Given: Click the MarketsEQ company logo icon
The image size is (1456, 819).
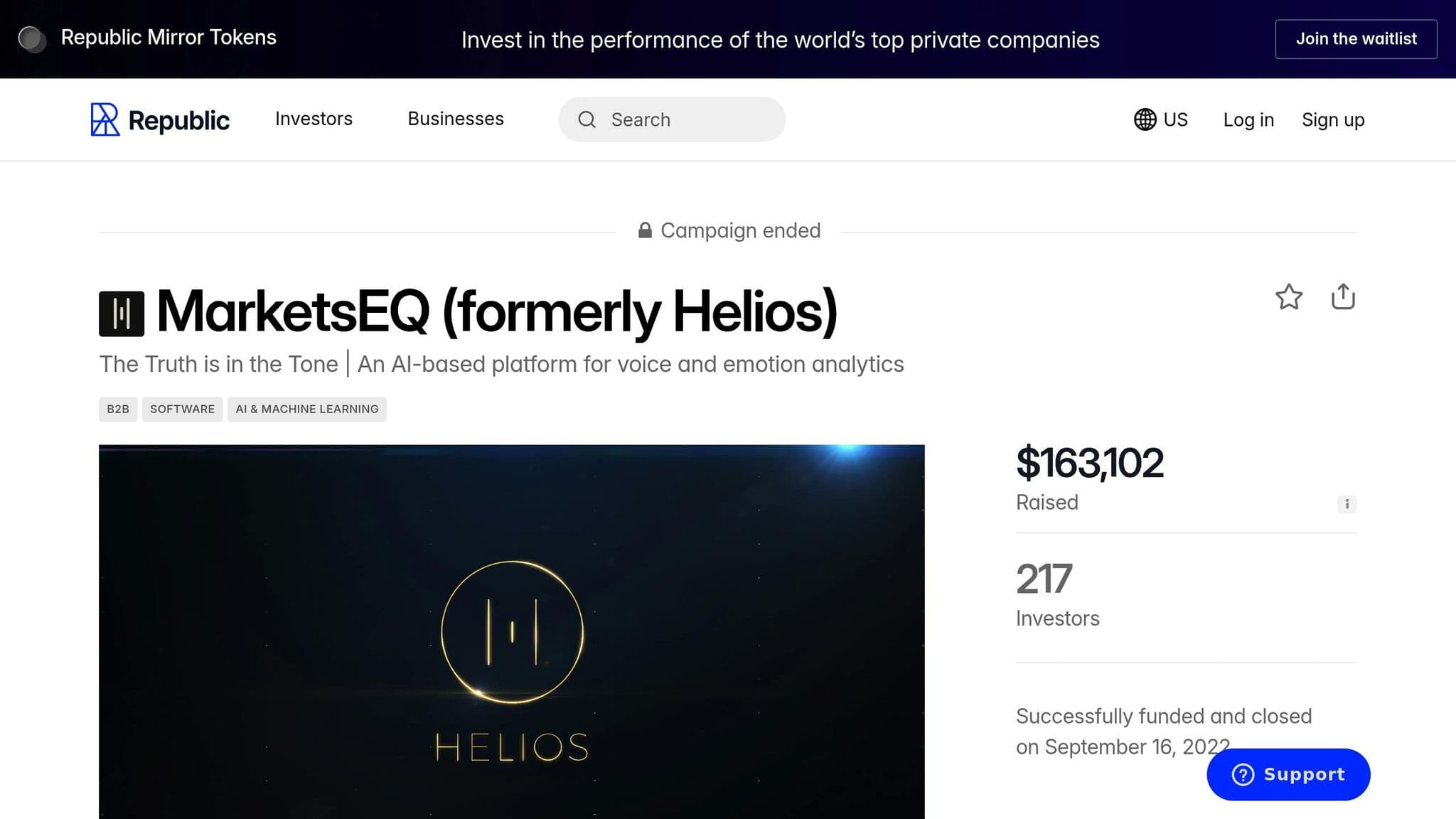Looking at the screenshot, I should pos(121,311).
